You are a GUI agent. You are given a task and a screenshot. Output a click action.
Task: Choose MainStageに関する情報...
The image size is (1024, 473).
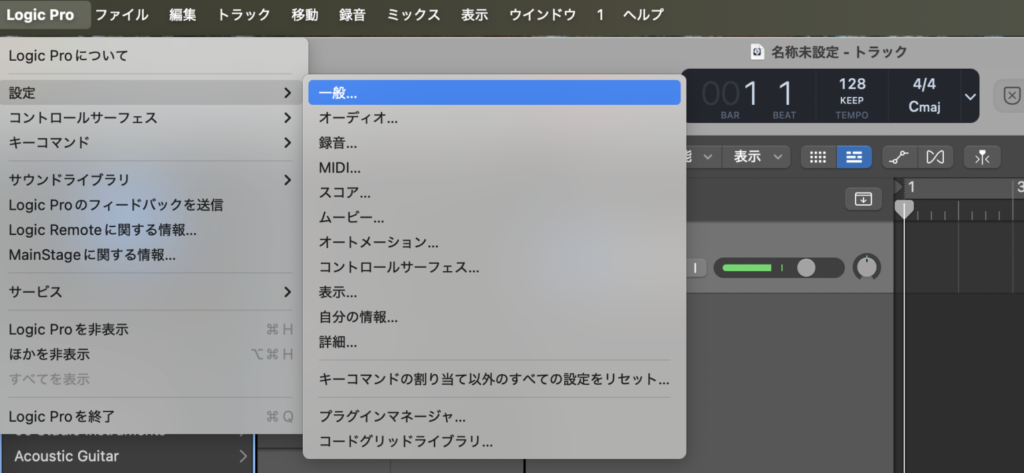153,255
